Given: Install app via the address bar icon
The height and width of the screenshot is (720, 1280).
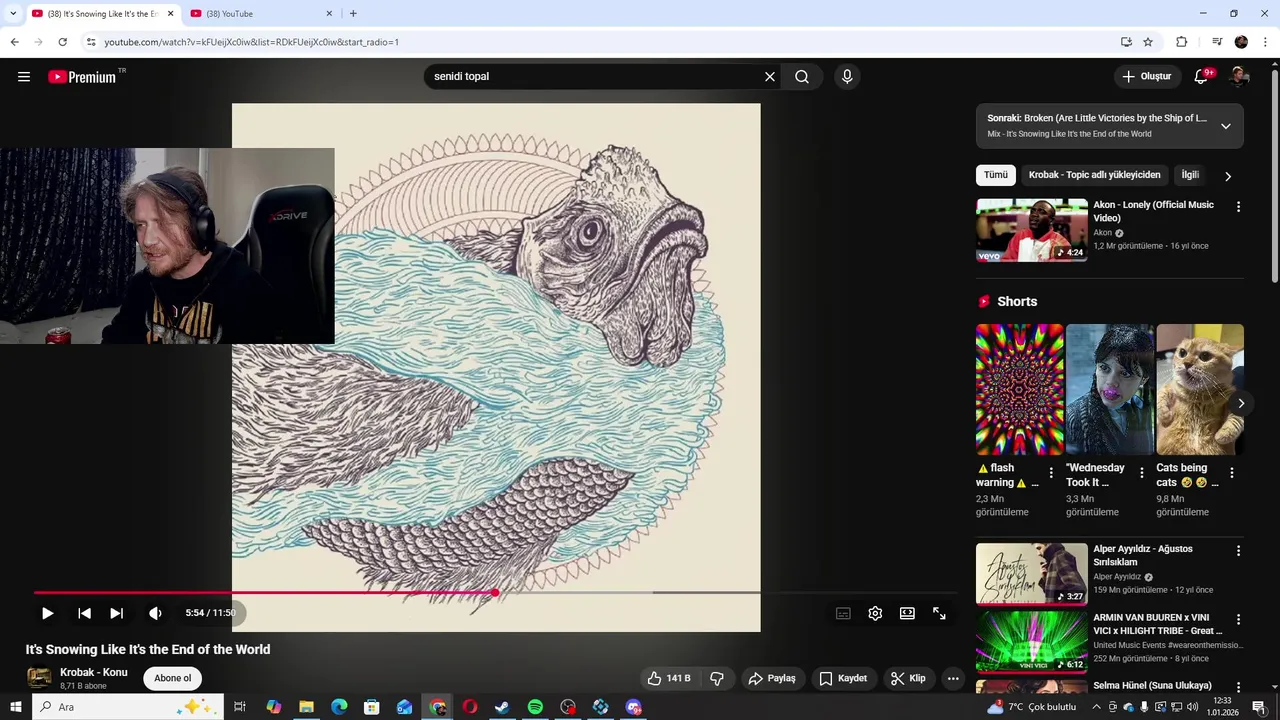Looking at the screenshot, I should tap(1126, 42).
